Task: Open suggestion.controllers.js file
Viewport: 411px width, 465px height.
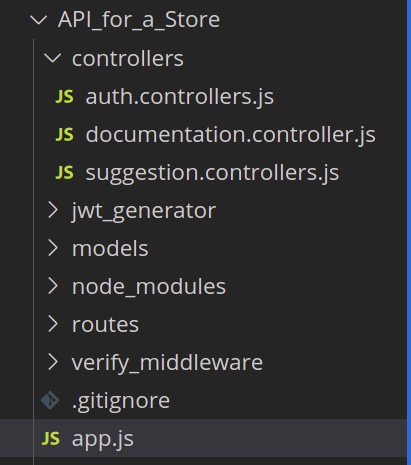Action: click(212, 173)
